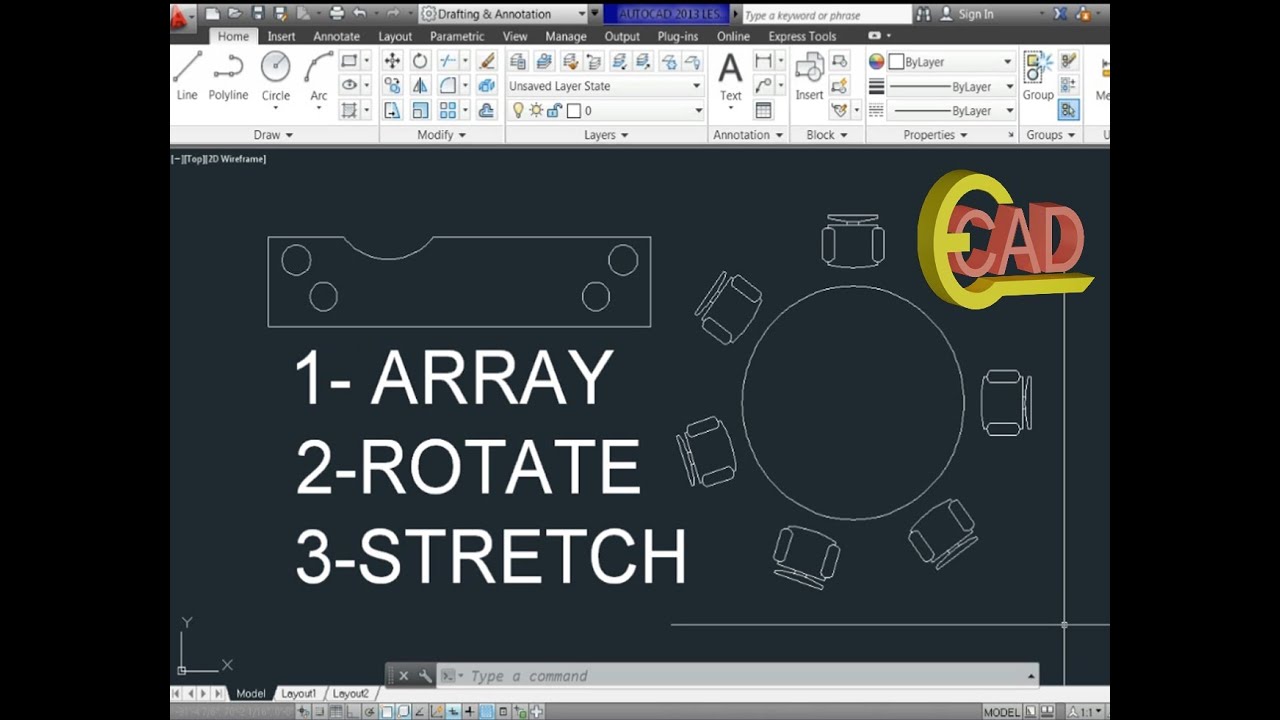
Task: Click the Plot printer icon
Action: [x=337, y=14]
